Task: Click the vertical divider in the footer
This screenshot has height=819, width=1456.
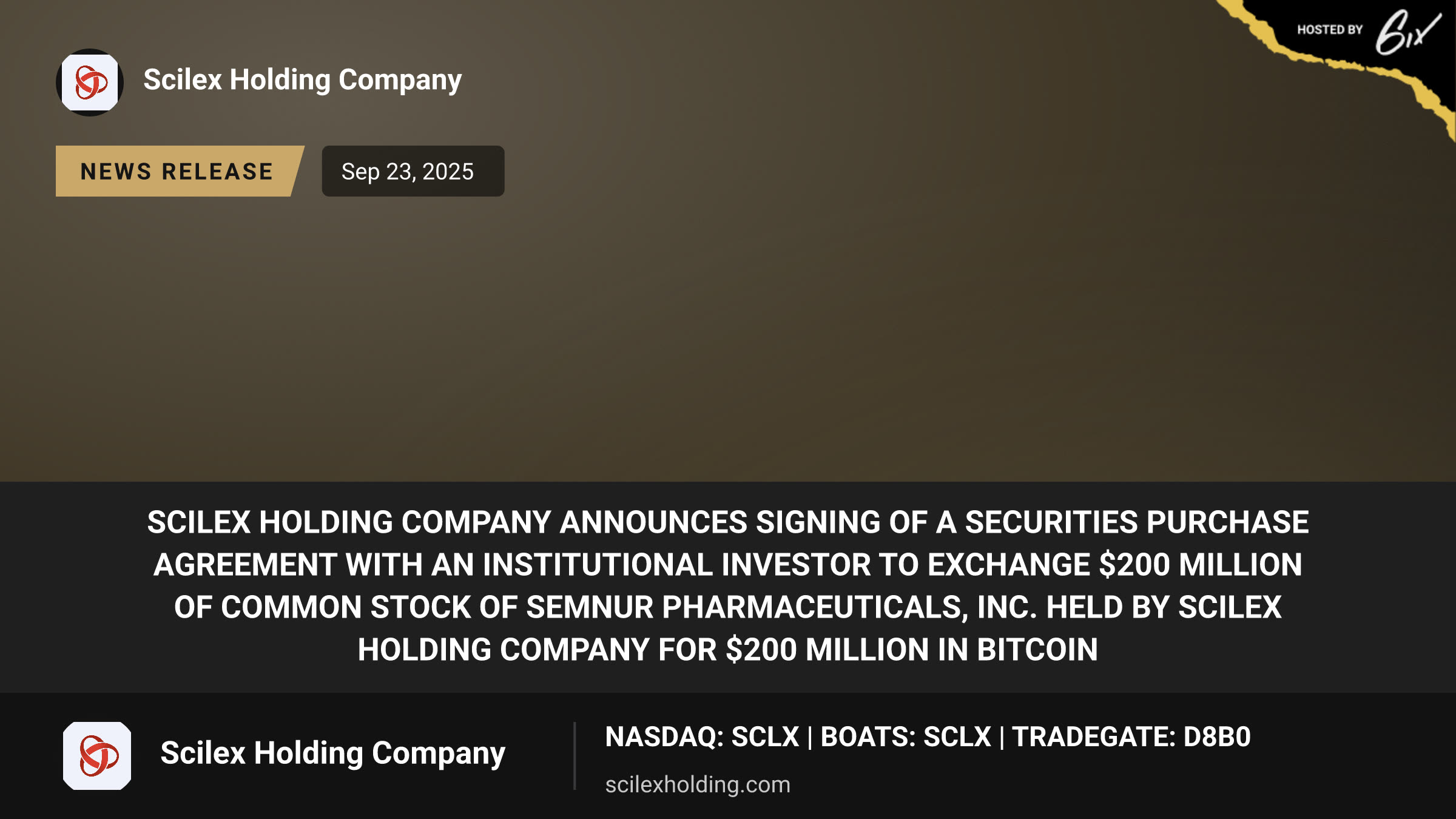Action: coord(575,756)
